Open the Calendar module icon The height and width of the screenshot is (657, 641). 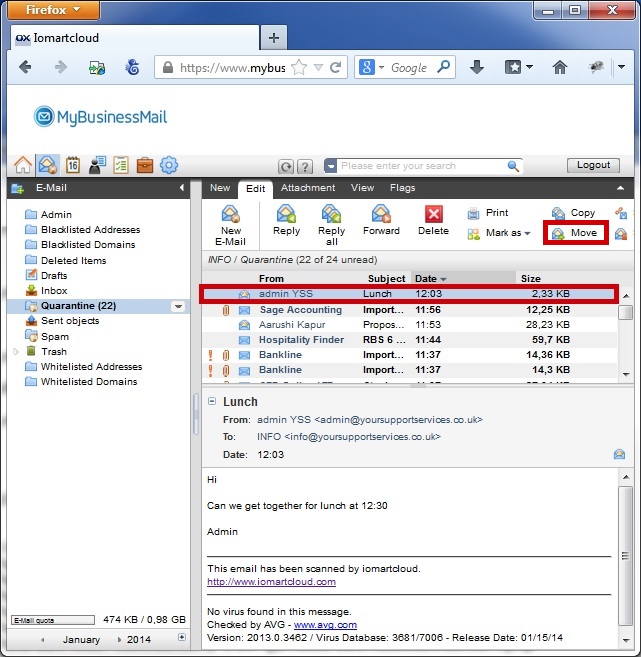coord(72,165)
